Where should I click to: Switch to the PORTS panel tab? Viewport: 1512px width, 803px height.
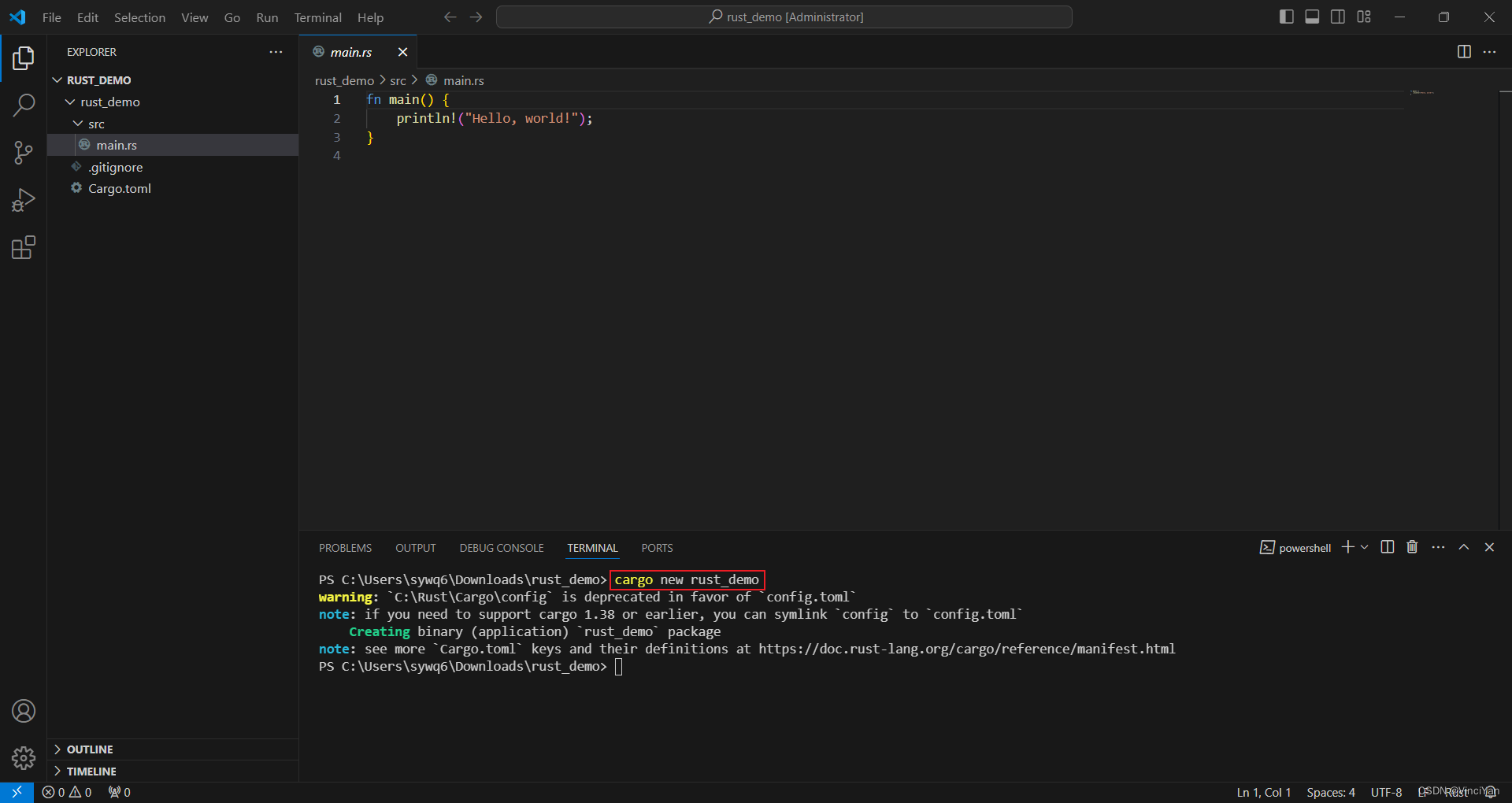point(657,548)
